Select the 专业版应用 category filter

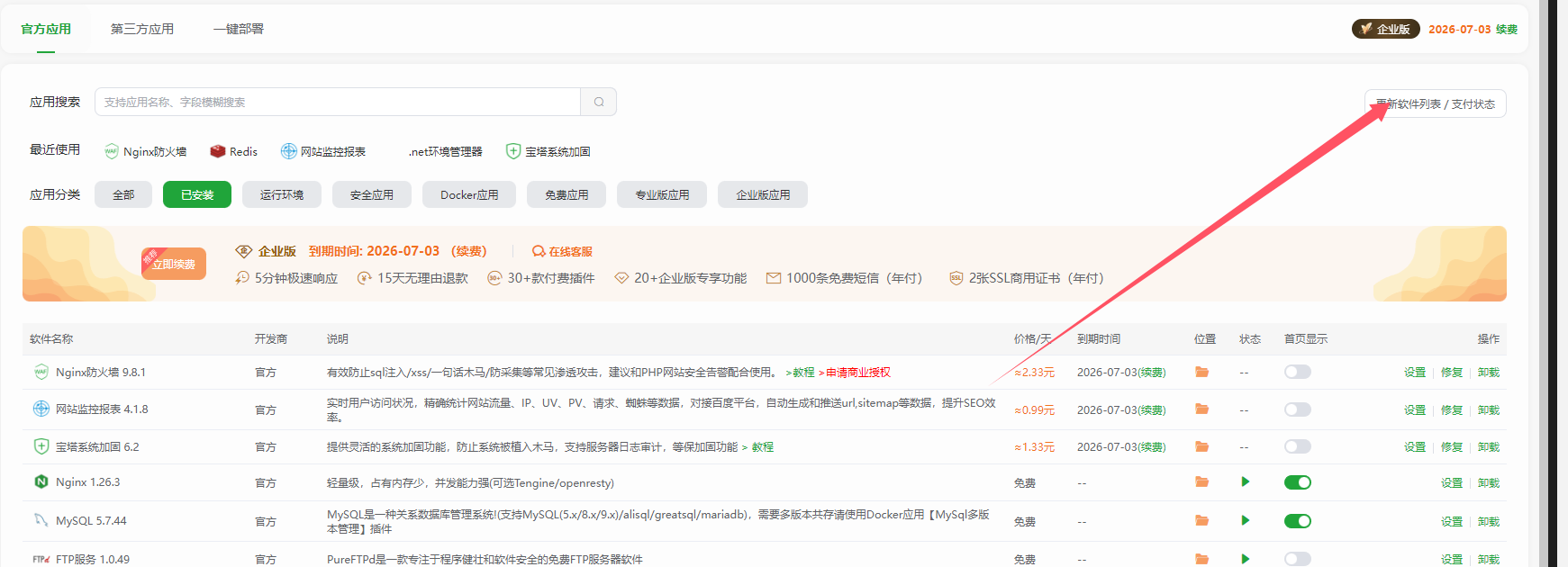tap(662, 194)
